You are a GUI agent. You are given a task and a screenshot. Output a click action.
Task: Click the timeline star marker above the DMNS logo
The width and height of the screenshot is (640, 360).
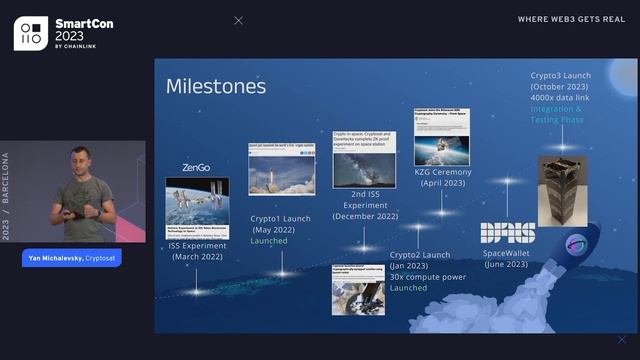[x=507, y=180]
